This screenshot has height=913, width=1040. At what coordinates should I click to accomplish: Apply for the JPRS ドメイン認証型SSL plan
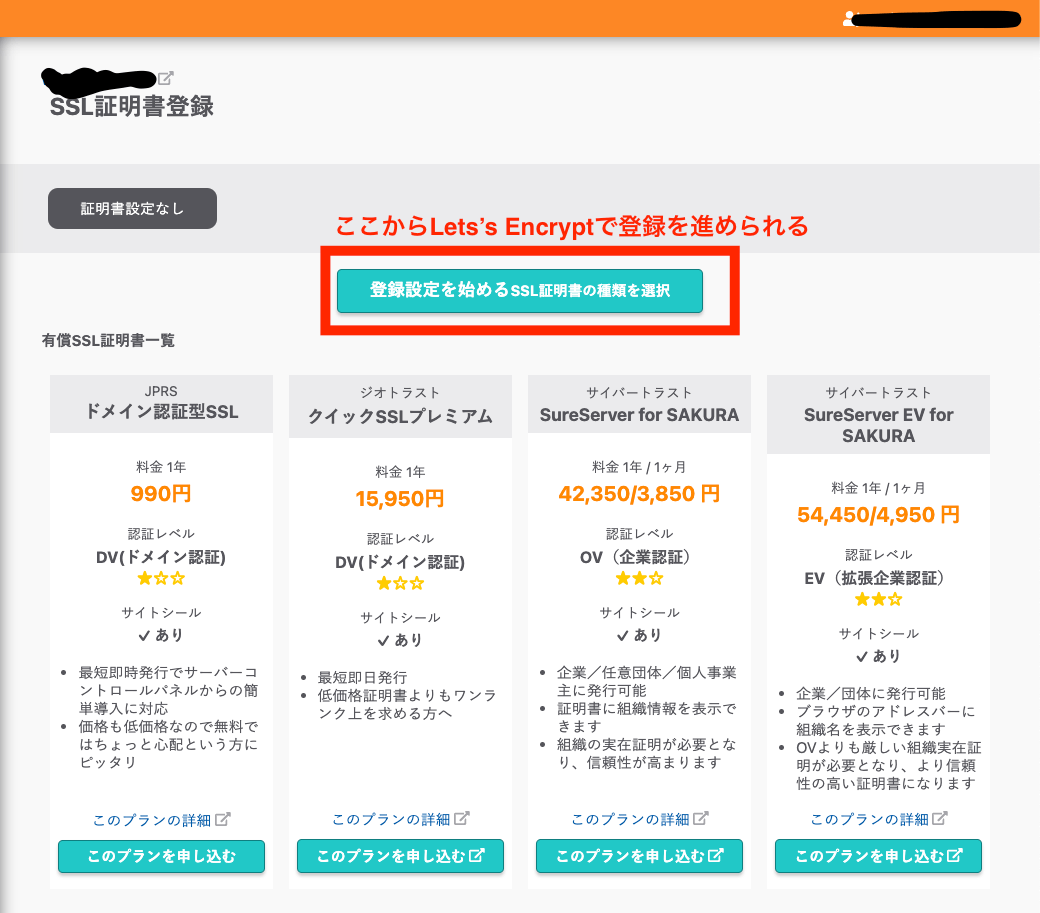161,856
